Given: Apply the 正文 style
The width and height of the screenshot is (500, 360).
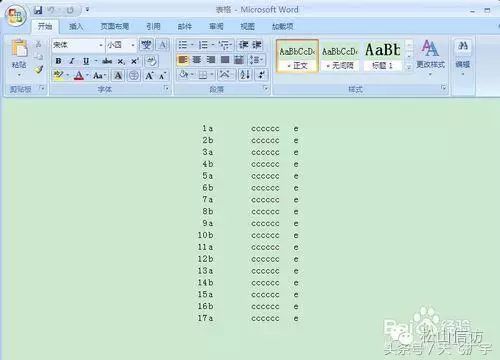Looking at the screenshot, I should point(297,56).
